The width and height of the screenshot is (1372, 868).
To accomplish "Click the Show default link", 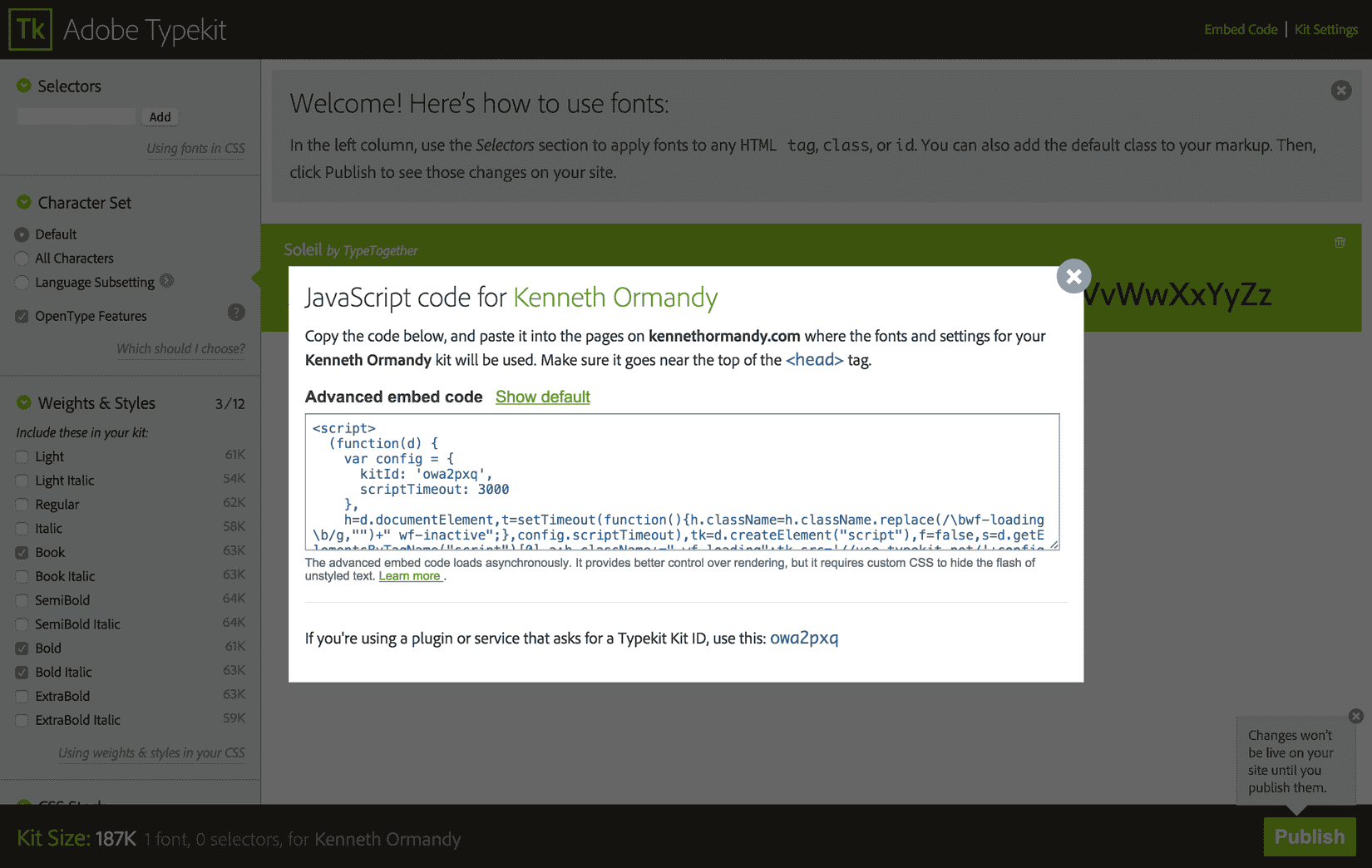I will click(x=543, y=397).
